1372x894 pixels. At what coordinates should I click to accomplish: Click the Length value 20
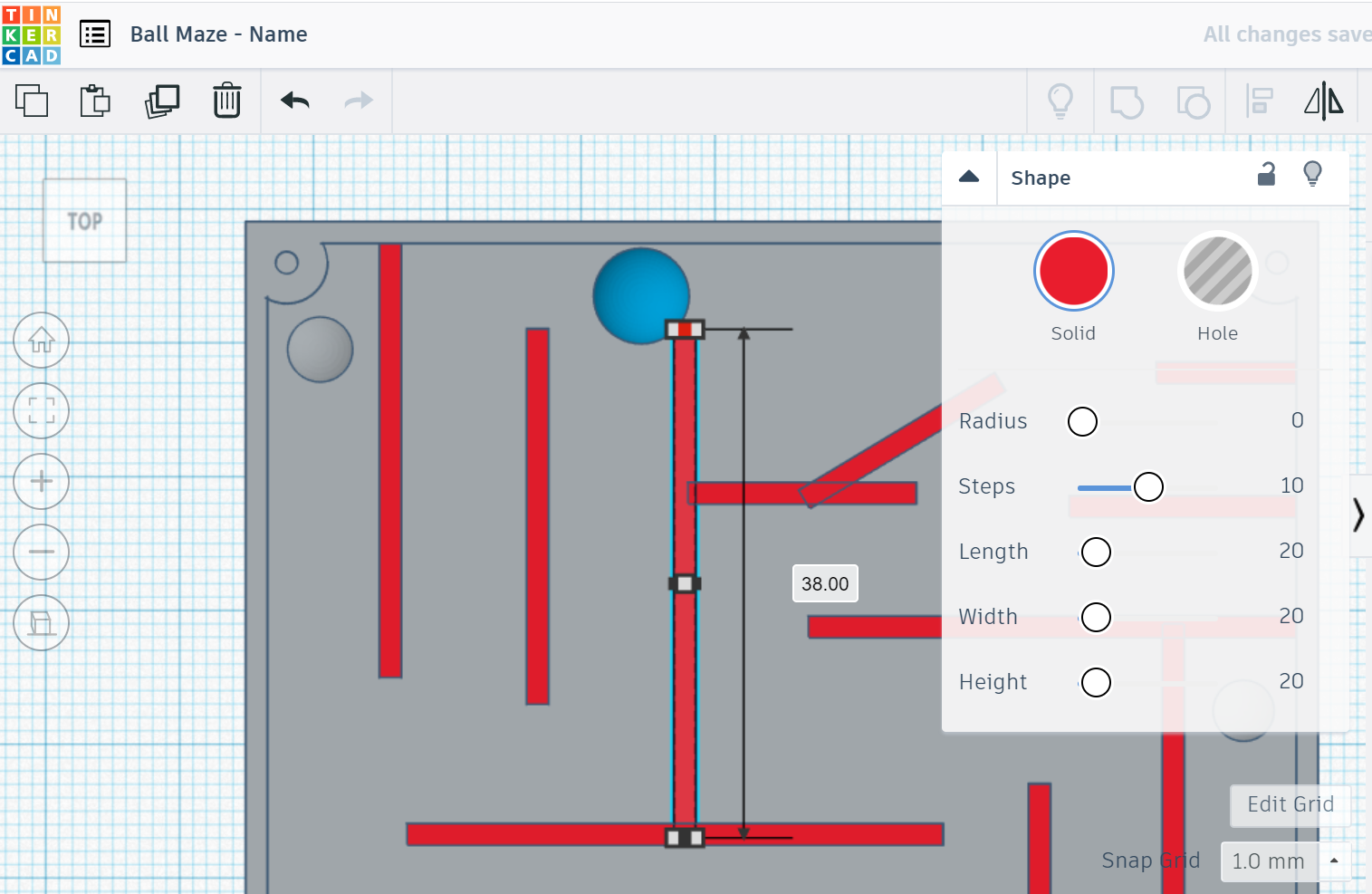pyautogui.click(x=1291, y=551)
